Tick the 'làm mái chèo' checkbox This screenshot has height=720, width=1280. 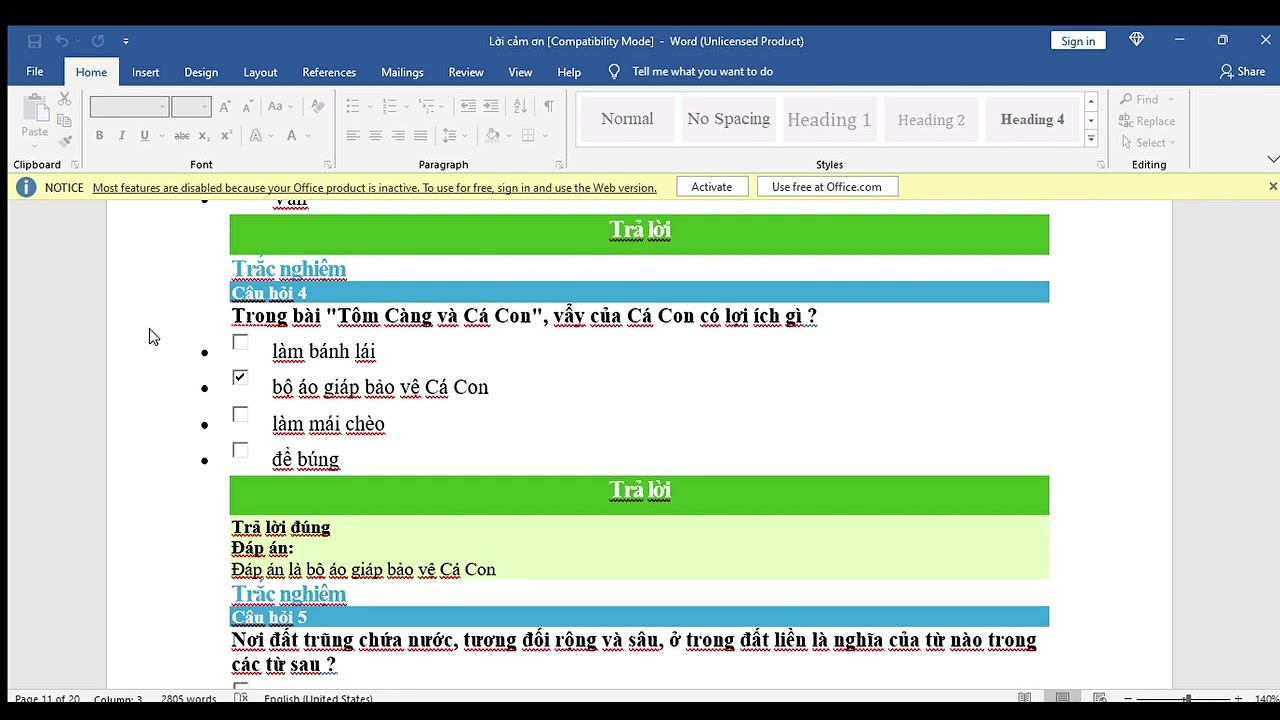pos(240,414)
